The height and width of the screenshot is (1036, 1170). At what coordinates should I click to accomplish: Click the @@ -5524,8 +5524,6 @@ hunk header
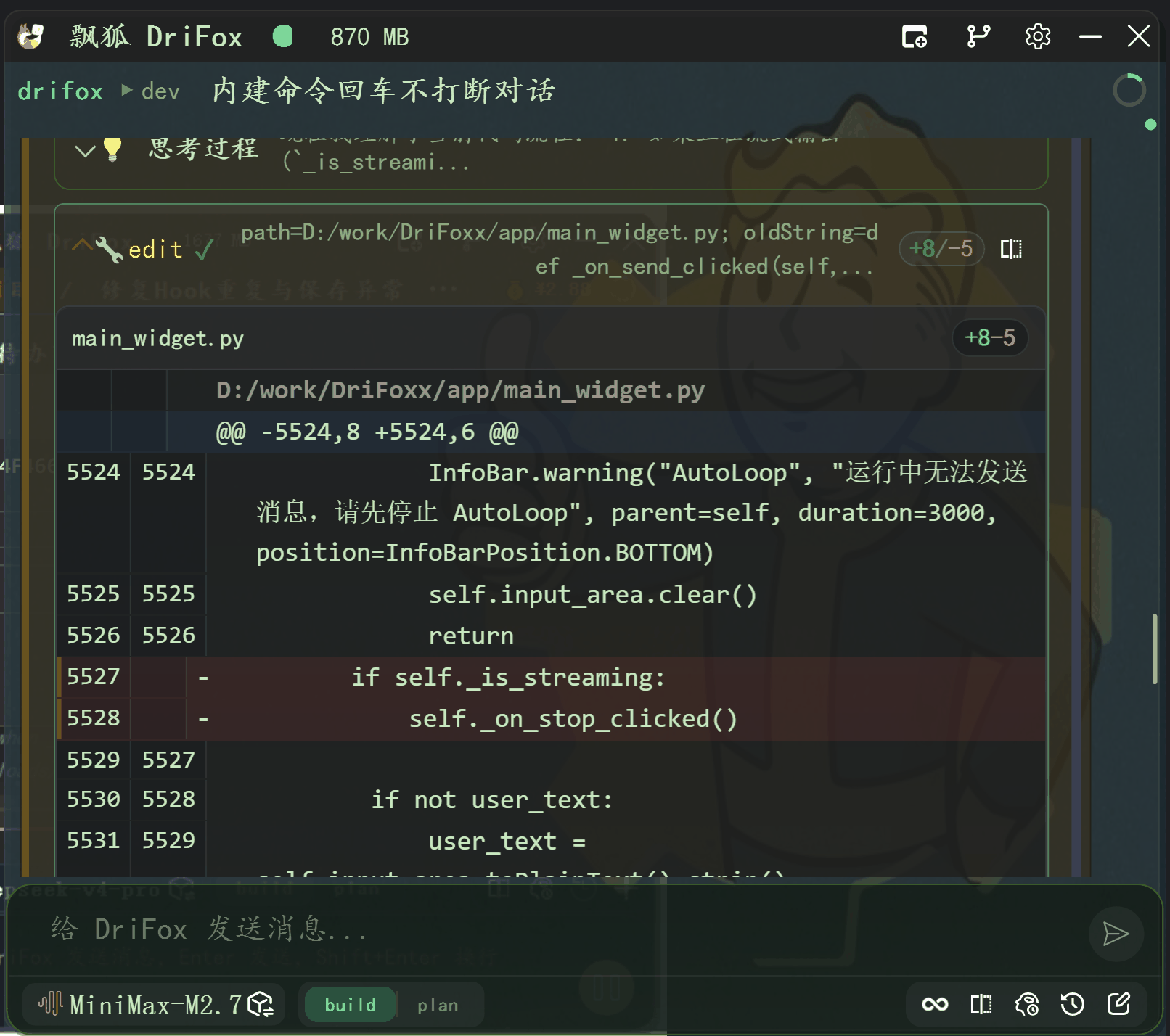pyautogui.click(x=367, y=432)
